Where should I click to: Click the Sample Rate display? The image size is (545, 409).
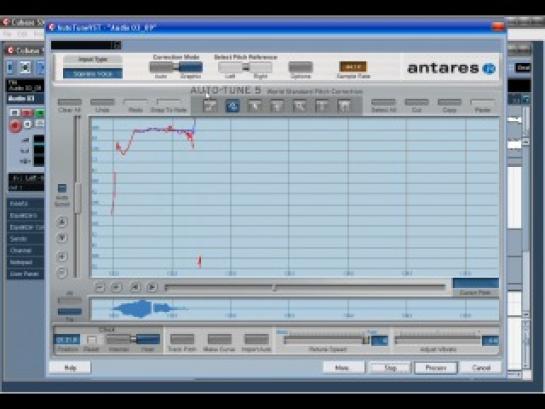coord(352,66)
